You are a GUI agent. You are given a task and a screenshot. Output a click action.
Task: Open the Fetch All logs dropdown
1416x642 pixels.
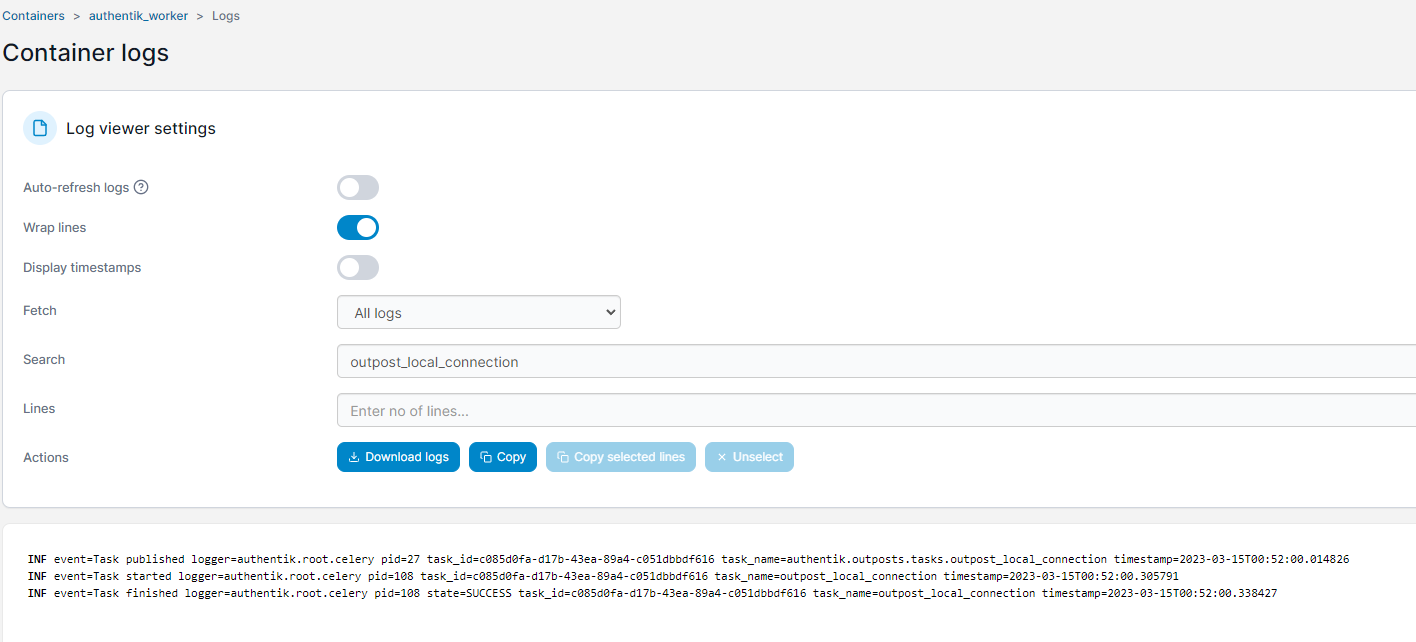point(478,311)
